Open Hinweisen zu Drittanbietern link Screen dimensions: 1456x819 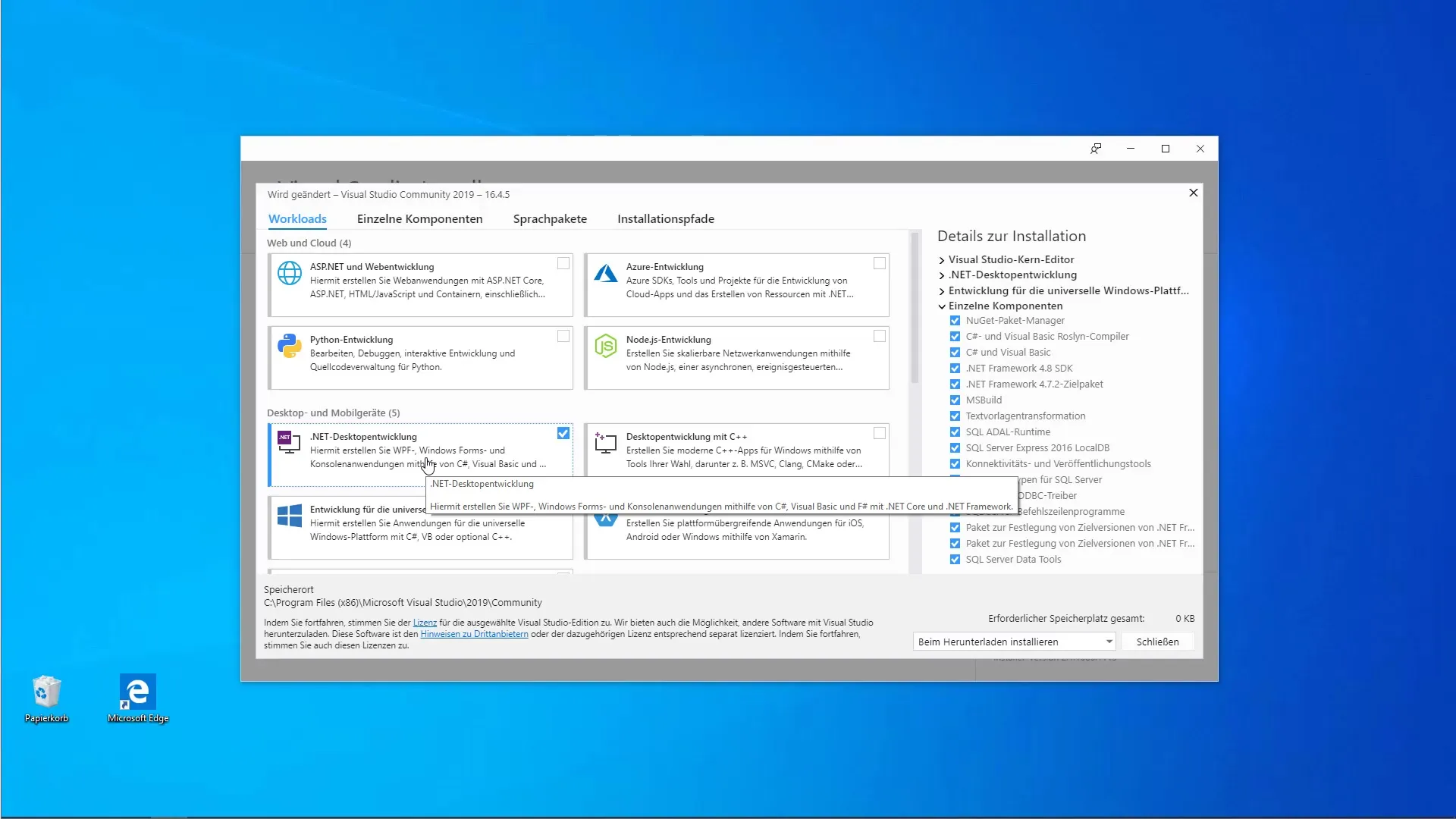click(475, 634)
